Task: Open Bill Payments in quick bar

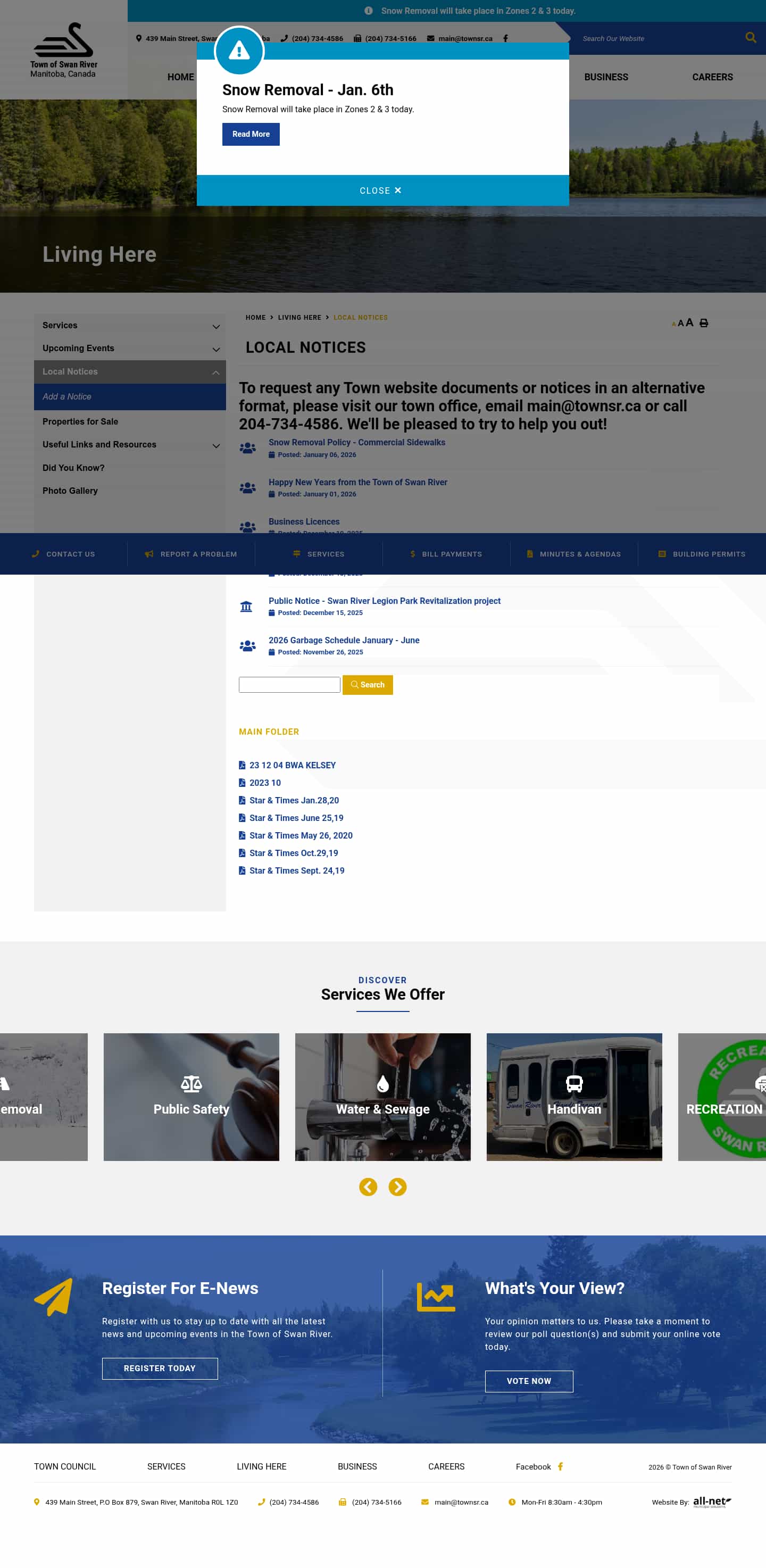Action: (446, 554)
